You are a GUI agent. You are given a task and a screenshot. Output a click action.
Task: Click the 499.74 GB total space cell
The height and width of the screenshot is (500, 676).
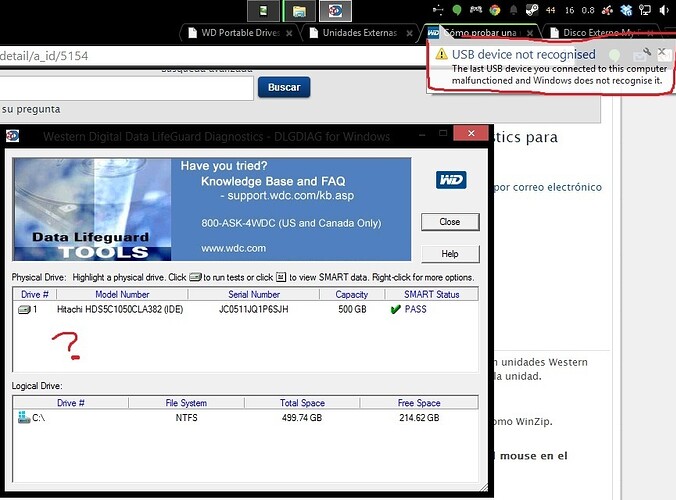pyautogui.click(x=302, y=417)
